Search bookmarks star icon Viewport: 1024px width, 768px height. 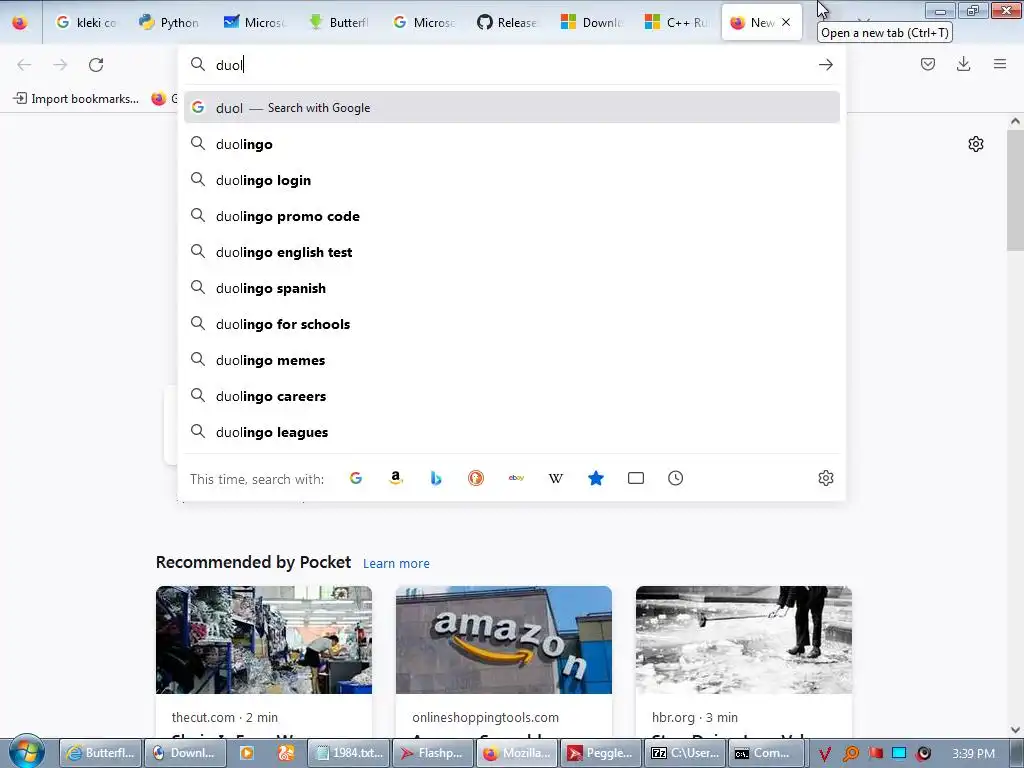point(596,478)
